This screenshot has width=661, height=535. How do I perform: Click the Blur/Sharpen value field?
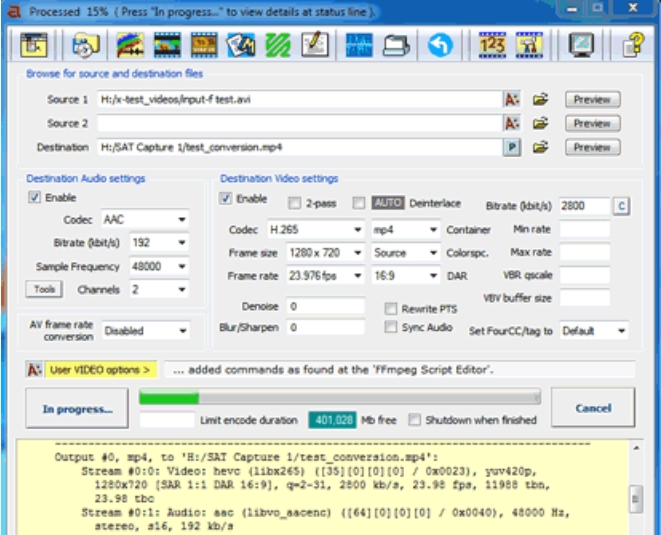point(325,328)
